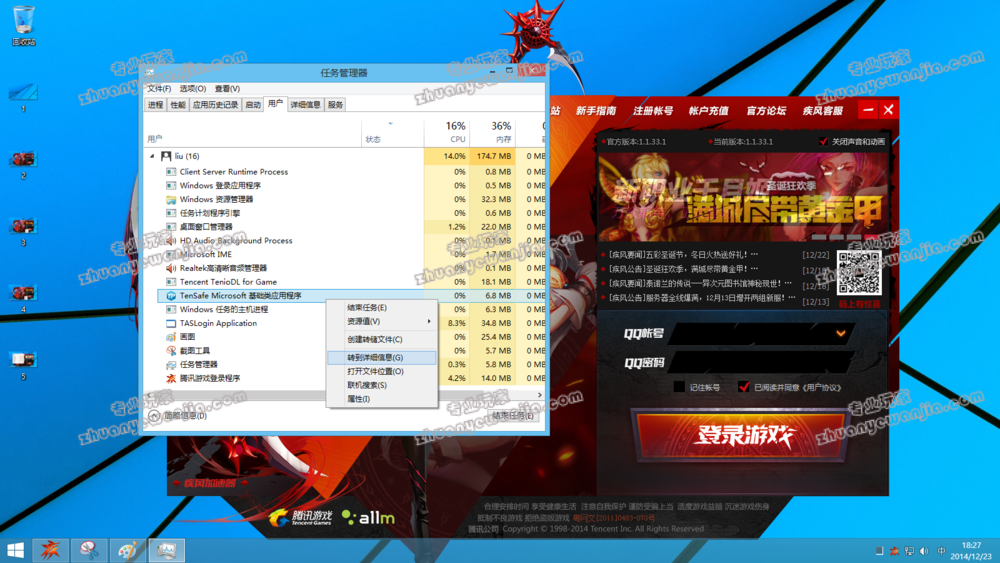This screenshot has width=1000, height=563.
Task: Switch to the 应用历史记录 tab
Action: [216, 105]
